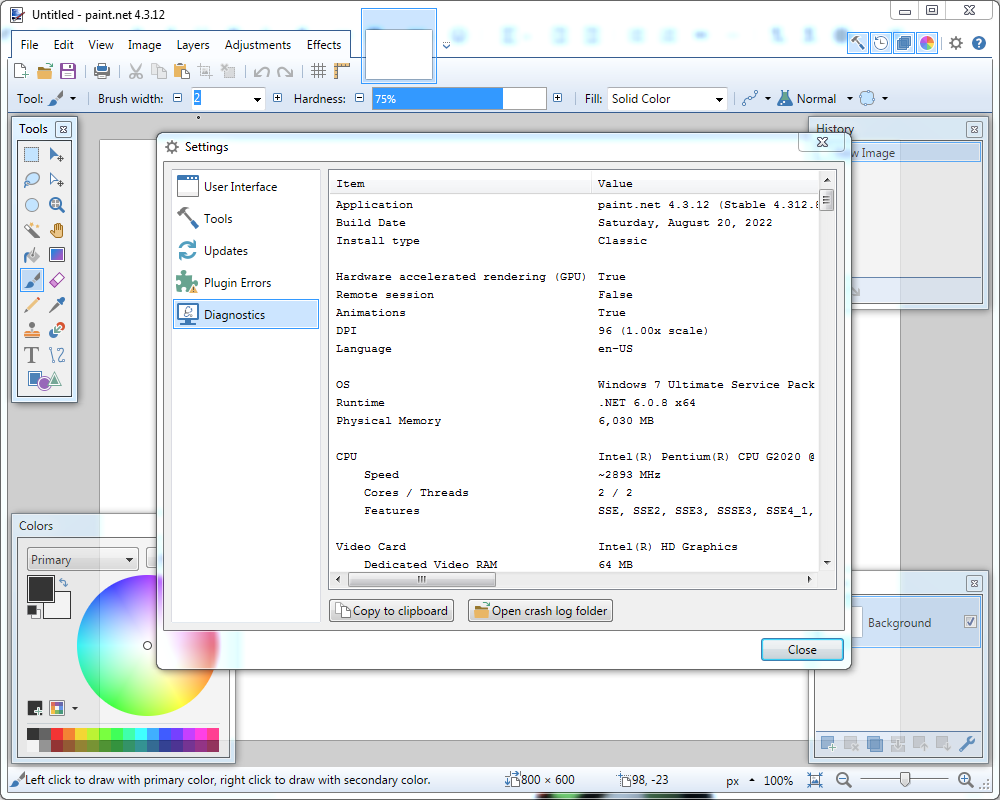Open the Image menu

[x=144, y=45]
